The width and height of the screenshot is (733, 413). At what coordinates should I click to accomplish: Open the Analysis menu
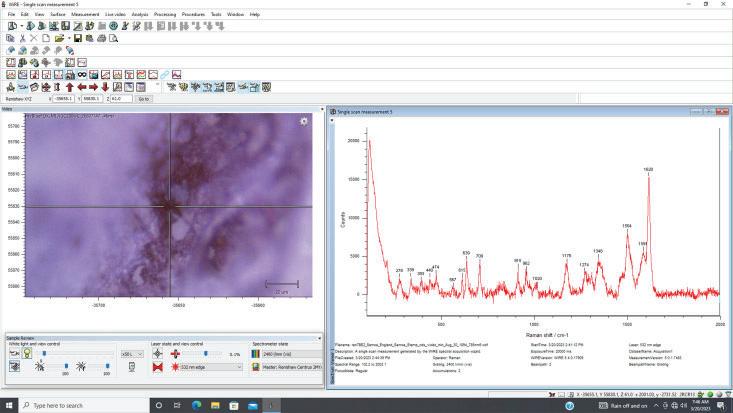click(x=140, y=14)
